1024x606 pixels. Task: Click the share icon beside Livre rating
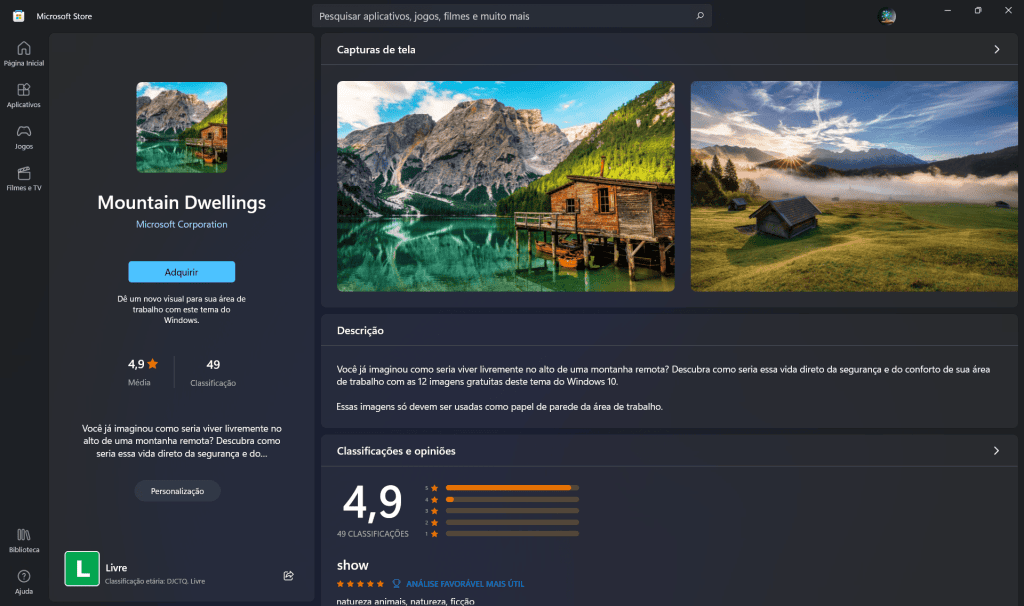pyautogui.click(x=289, y=575)
